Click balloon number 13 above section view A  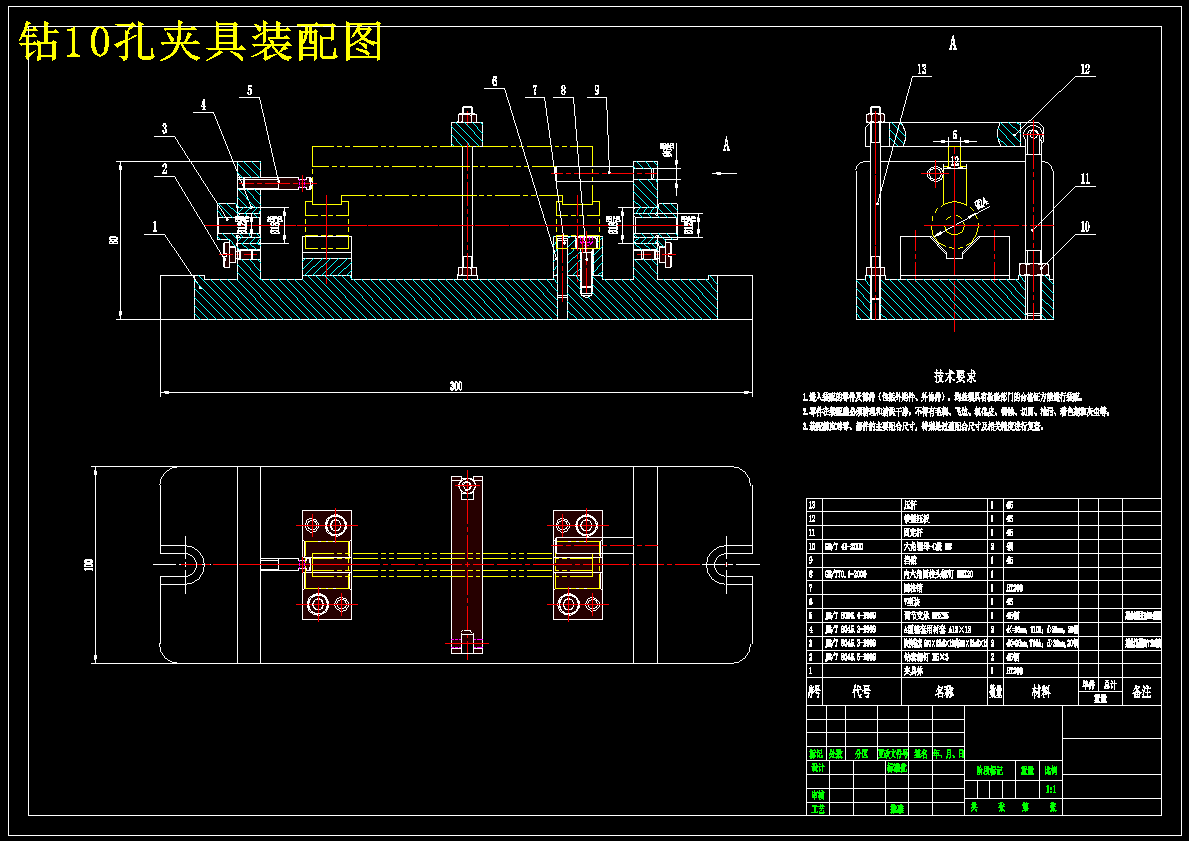click(921, 69)
